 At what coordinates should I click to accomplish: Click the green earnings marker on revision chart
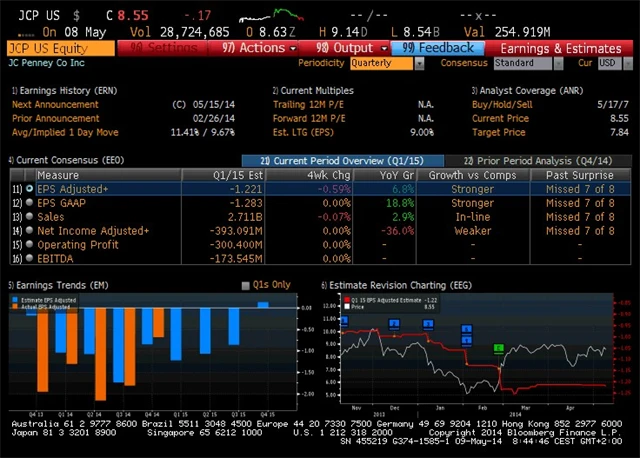(x=498, y=347)
